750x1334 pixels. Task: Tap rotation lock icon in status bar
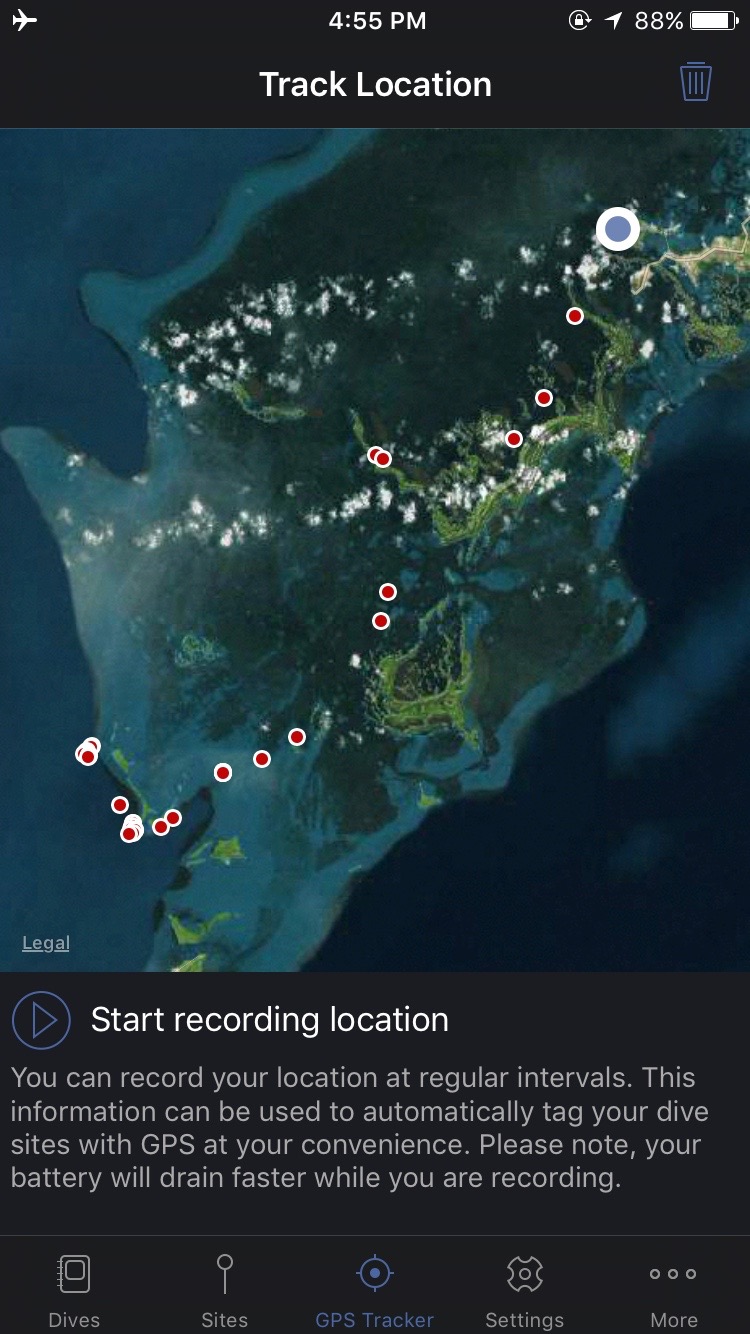tap(580, 21)
